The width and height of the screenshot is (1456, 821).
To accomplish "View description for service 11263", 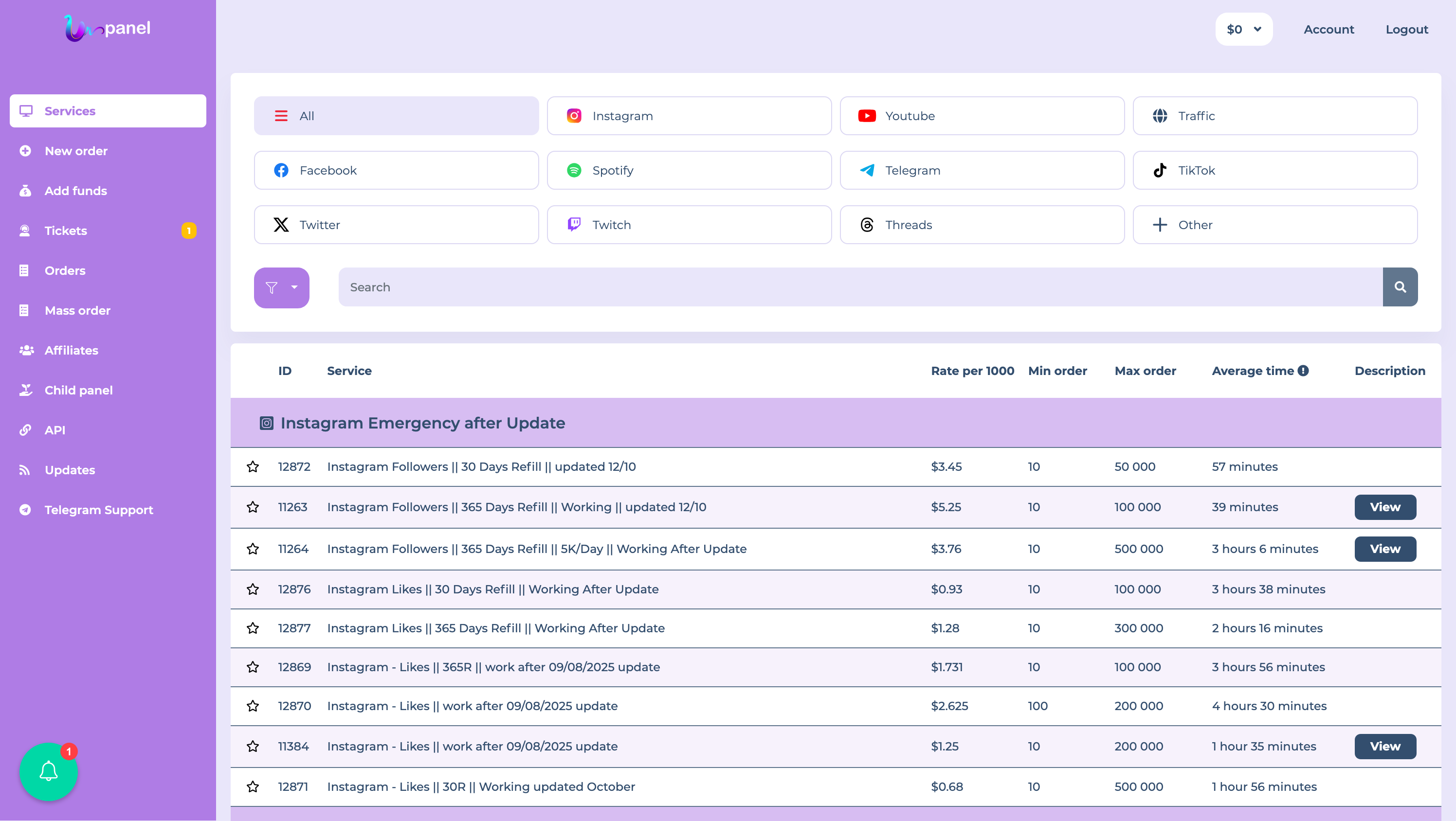I will click(1385, 507).
